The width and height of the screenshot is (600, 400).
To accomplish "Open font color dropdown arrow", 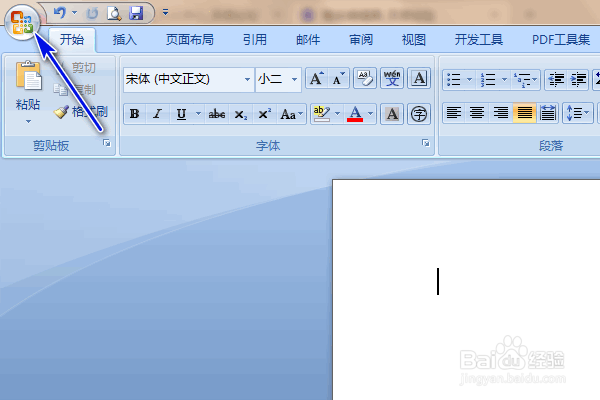I will [x=370, y=114].
